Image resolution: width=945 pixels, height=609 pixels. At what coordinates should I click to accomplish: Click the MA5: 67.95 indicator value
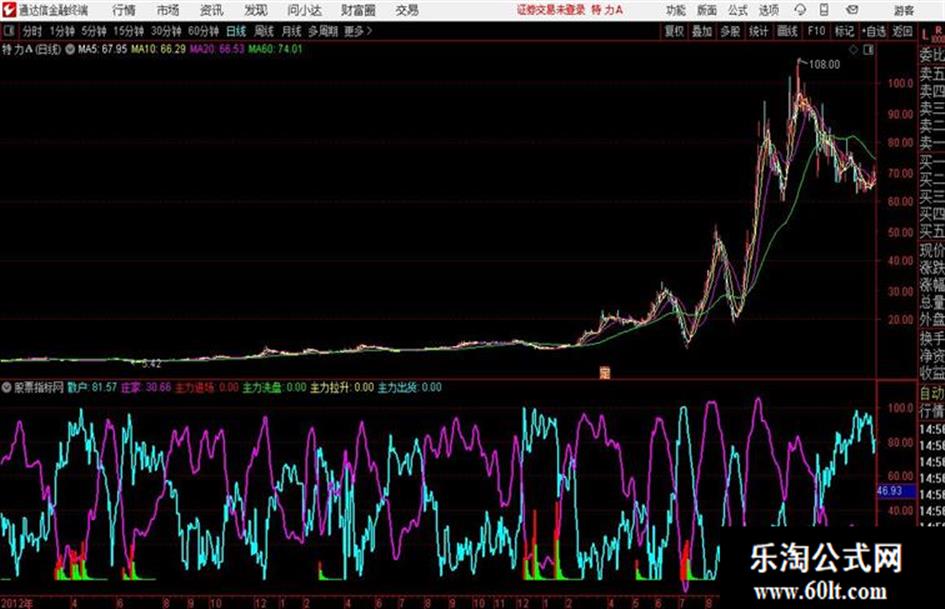[x=102, y=49]
